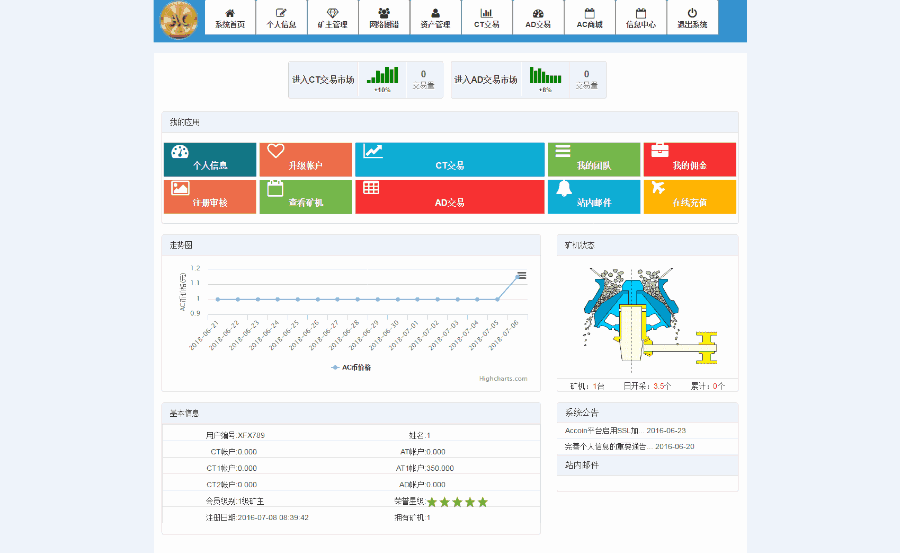Open the 注册审核 picture tile
This screenshot has height=553, width=900.
[209, 197]
